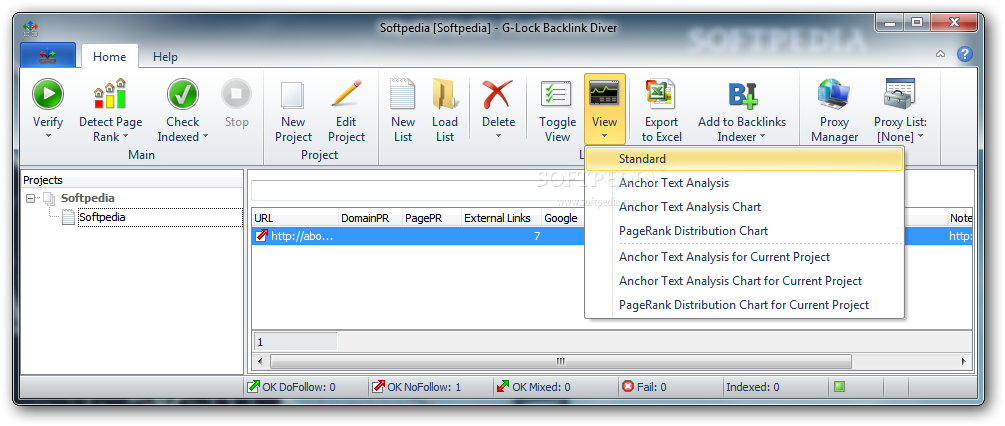The width and height of the screenshot is (1005, 426).
Task: Sort by the URL column header
Action: [295, 218]
